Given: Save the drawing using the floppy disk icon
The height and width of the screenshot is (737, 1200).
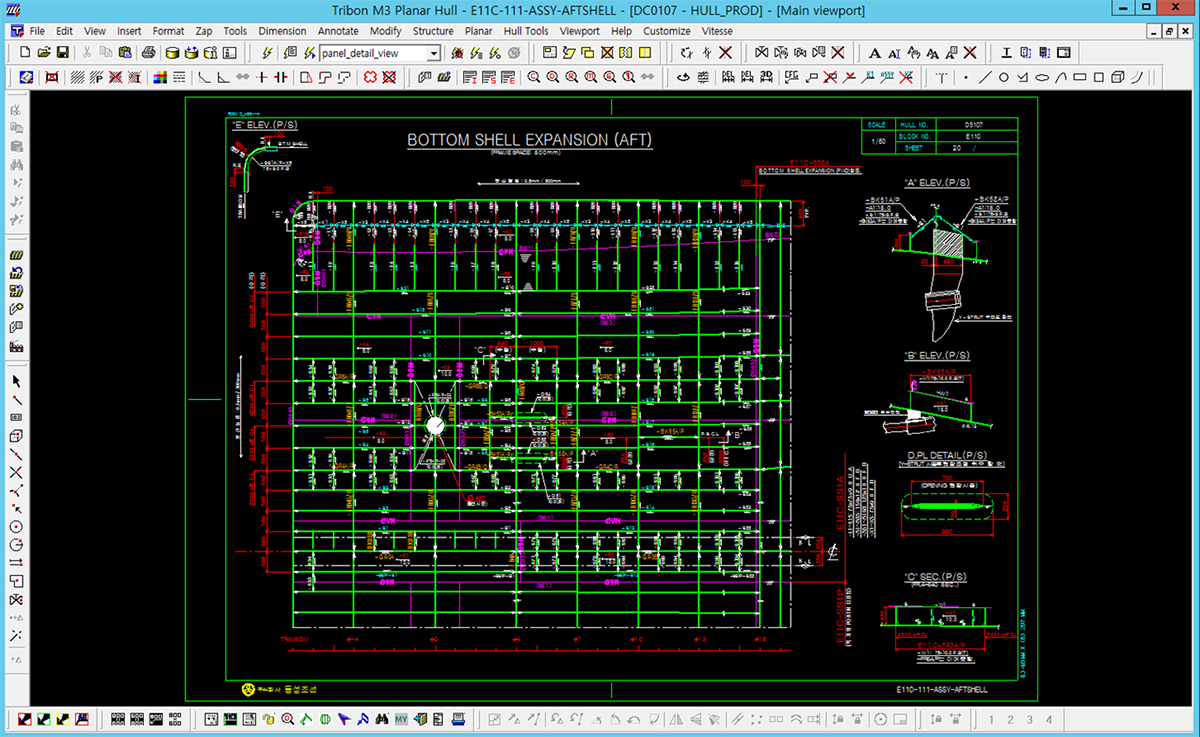Looking at the screenshot, I should coord(62,53).
